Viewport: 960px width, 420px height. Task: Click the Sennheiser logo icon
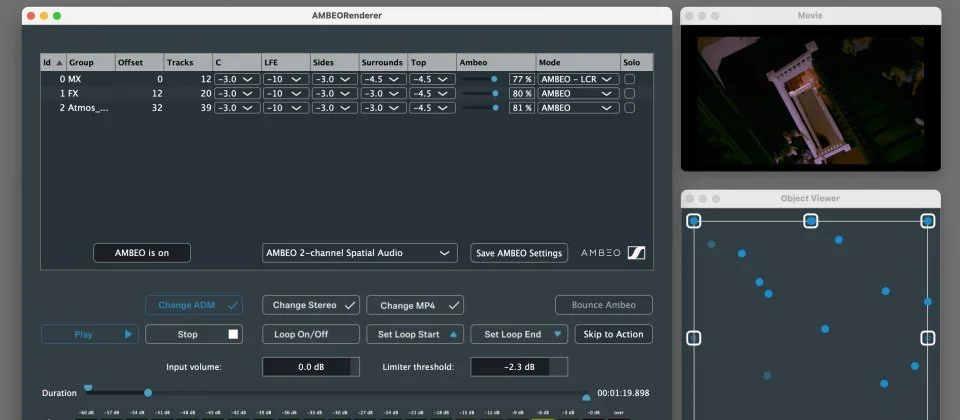click(636, 253)
